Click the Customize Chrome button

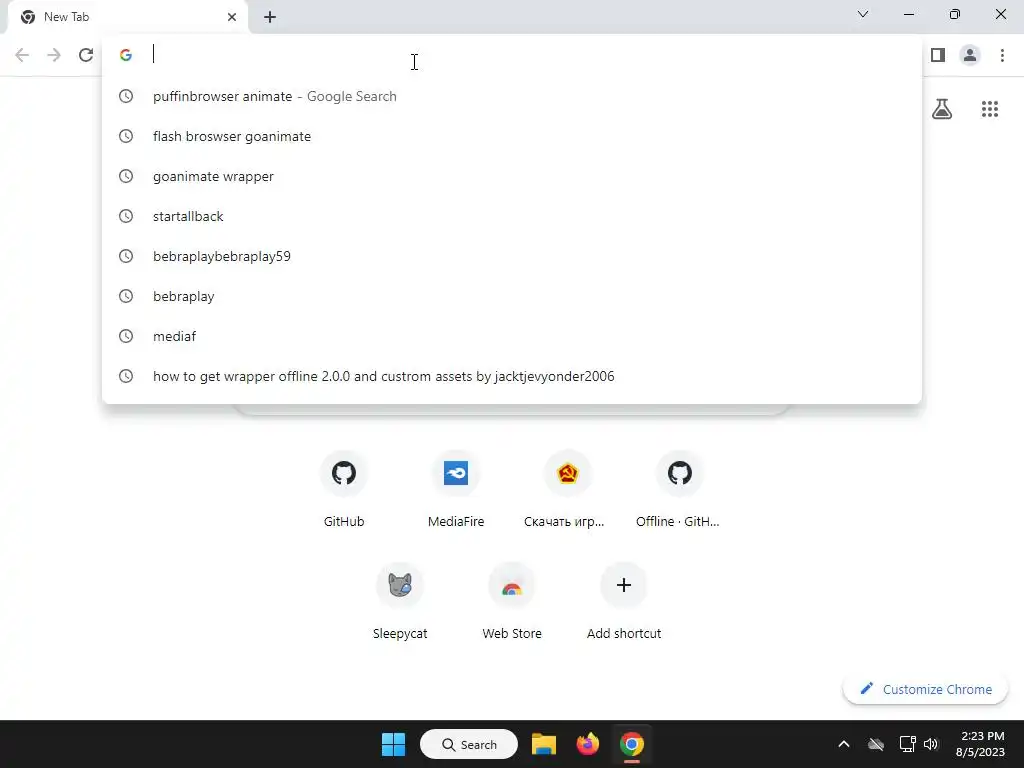click(x=925, y=689)
